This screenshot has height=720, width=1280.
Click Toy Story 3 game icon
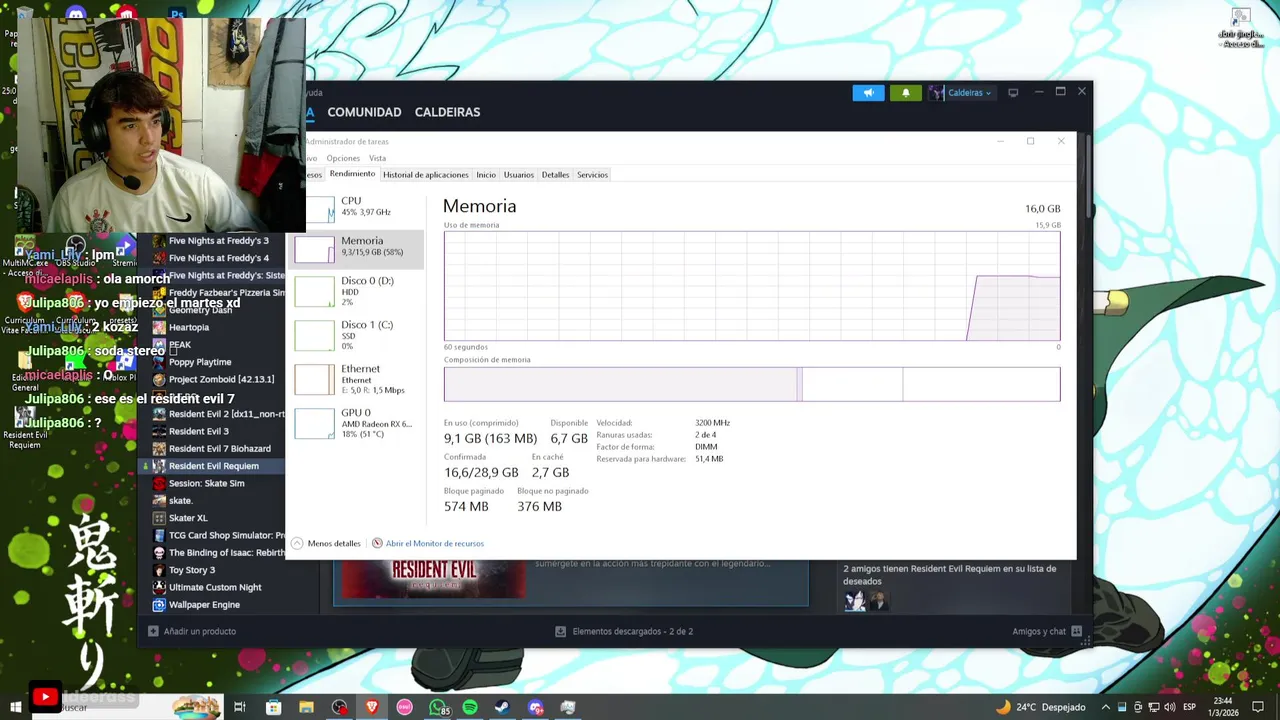coord(159,570)
